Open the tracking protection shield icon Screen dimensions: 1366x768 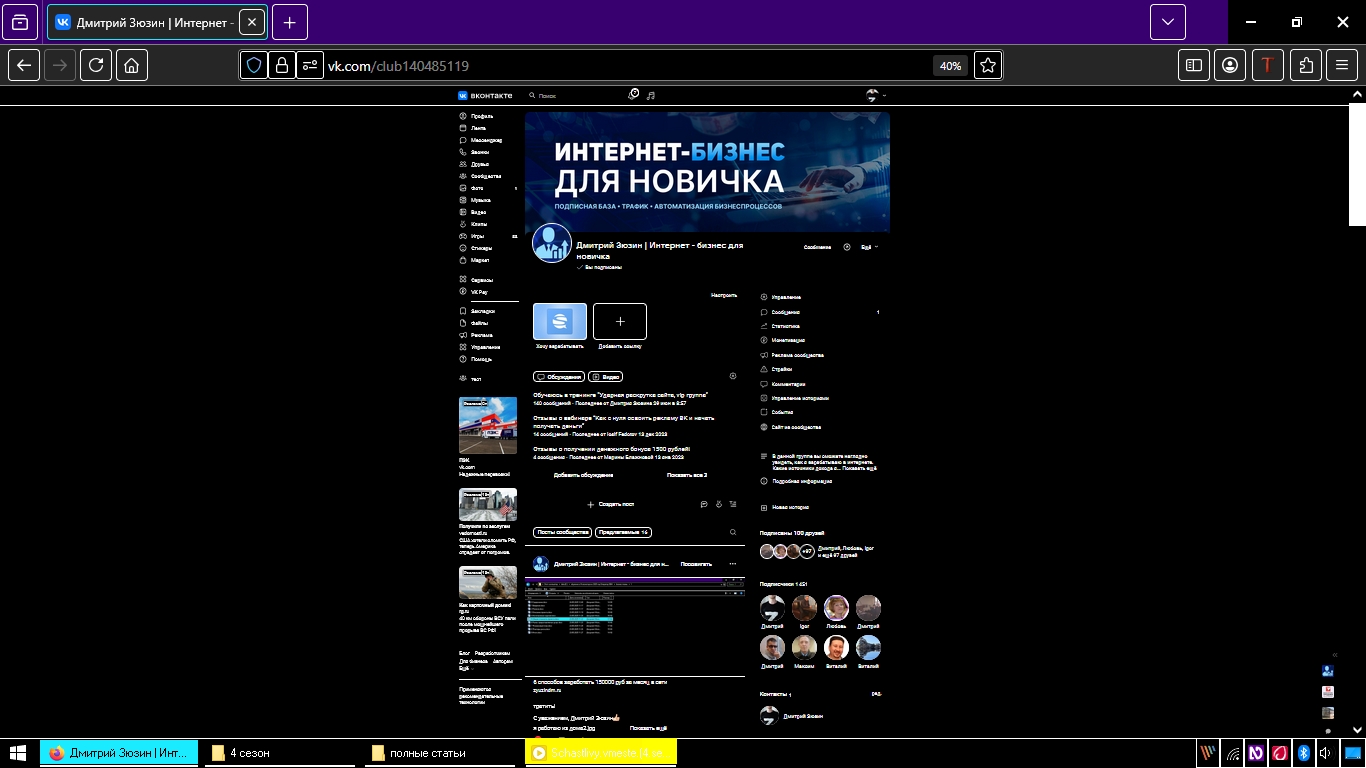coord(254,65)
